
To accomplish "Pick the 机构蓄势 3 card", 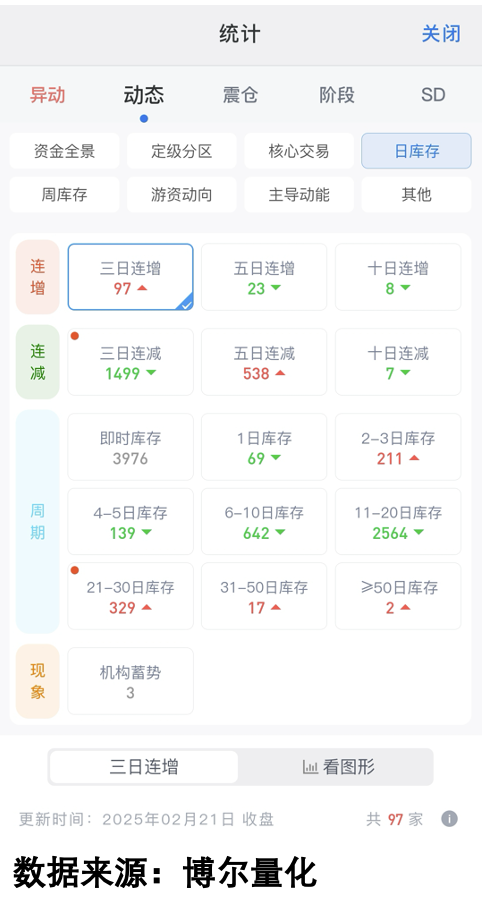I will 131,681.
